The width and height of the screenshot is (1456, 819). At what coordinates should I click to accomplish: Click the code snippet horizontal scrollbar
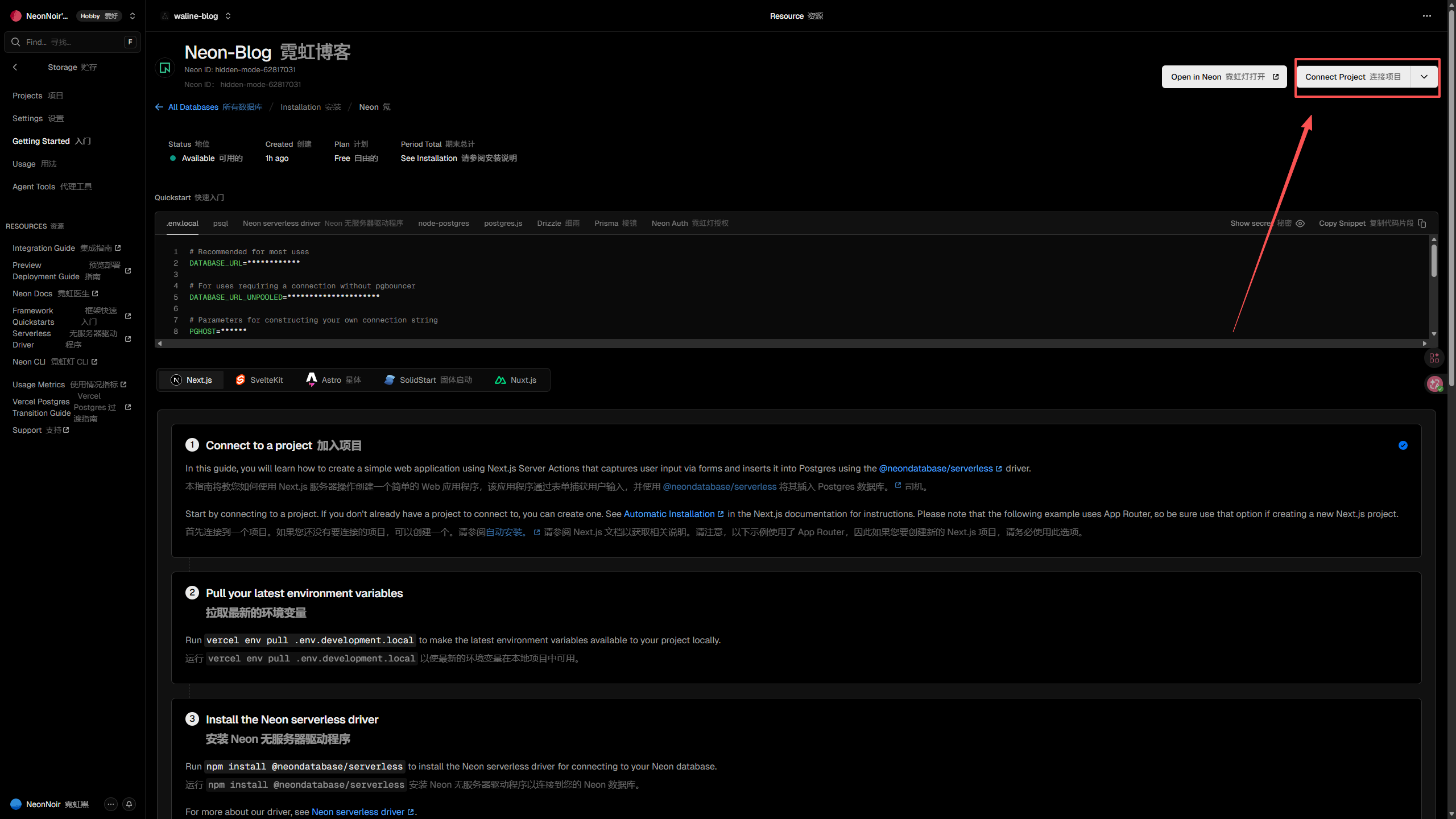coord(791,344)
